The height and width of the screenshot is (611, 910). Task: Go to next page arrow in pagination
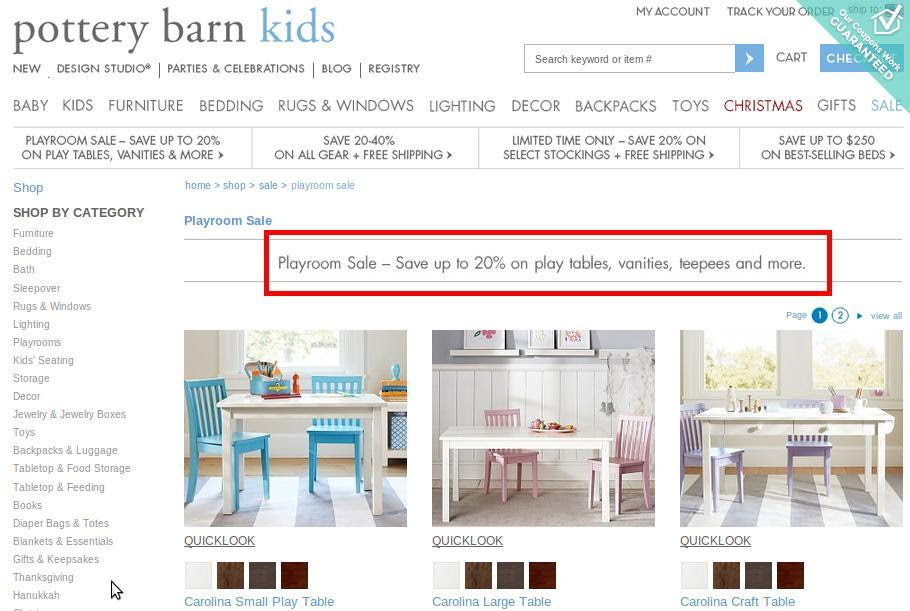860,316
